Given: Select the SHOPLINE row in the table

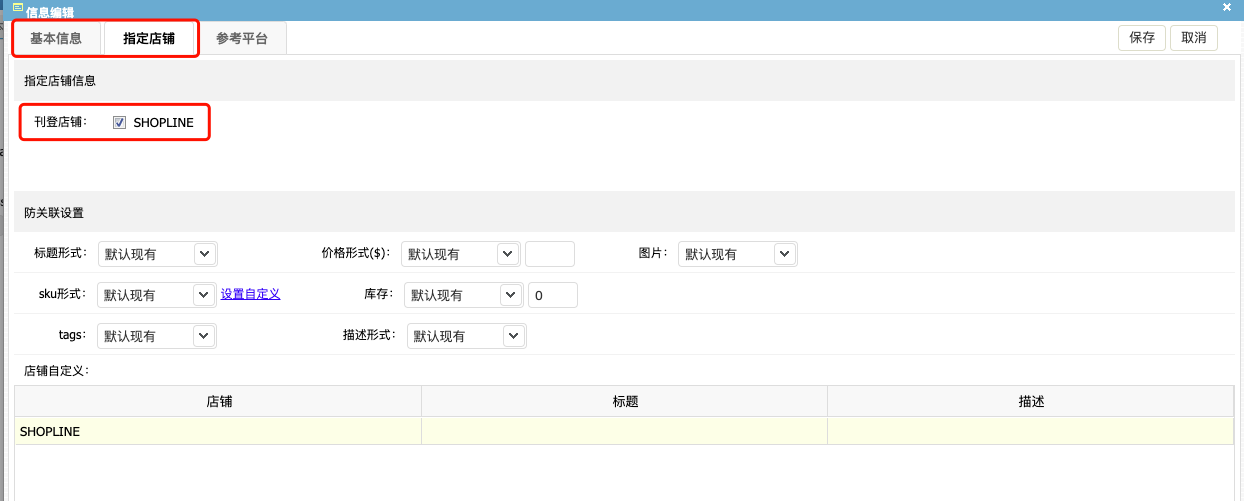Looking at the screenshot, I should 624,431.
